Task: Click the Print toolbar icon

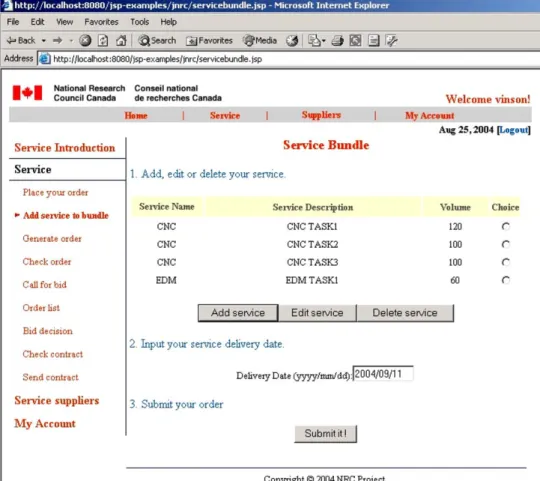Action: (x=337, y=41)
